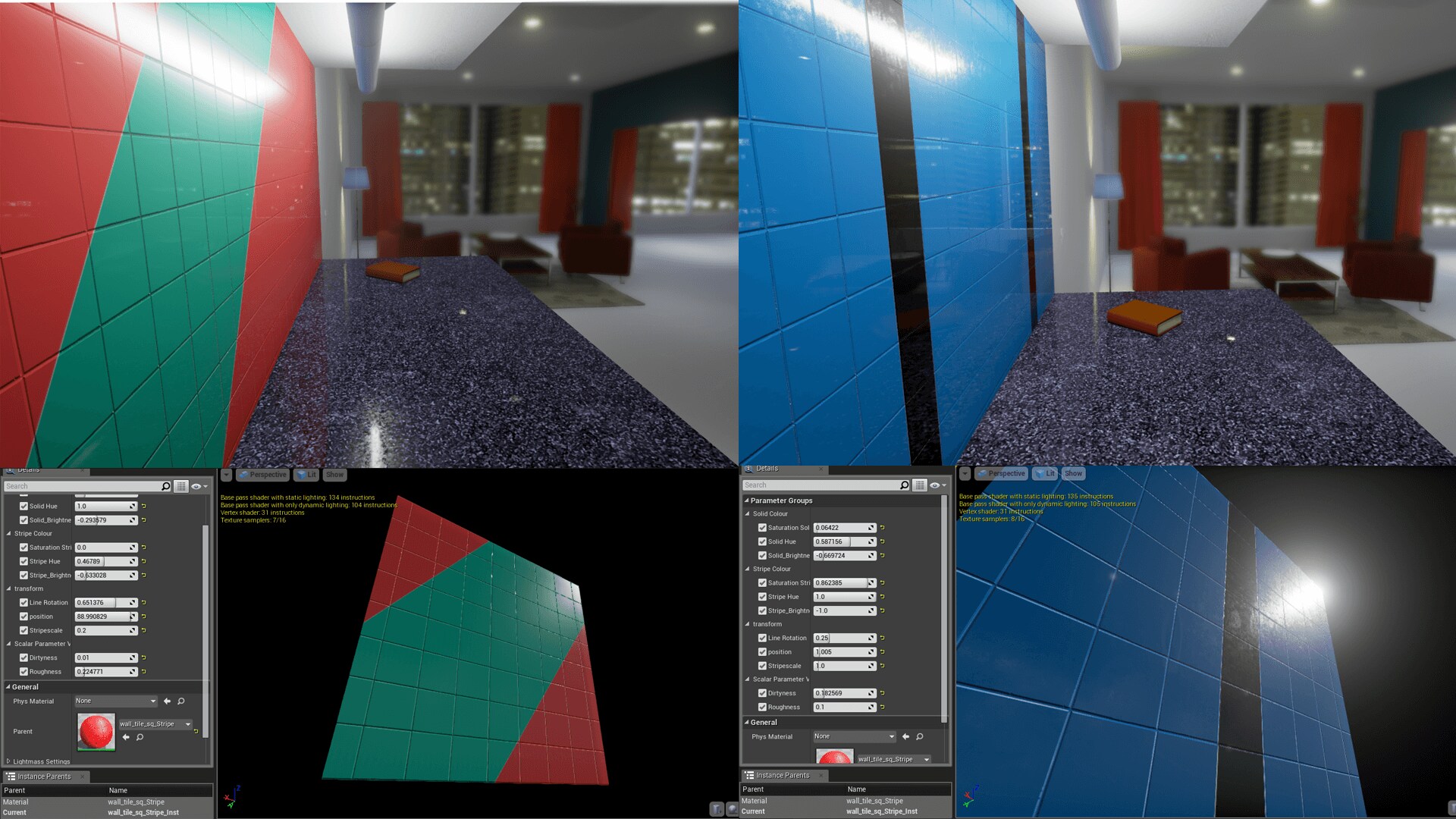Image resolution: width=1456 pixels, height=819 pixels.
Task: Open the Show menu in the red-green tile preview
Action: pyautogui.click(x=334, y=475)
